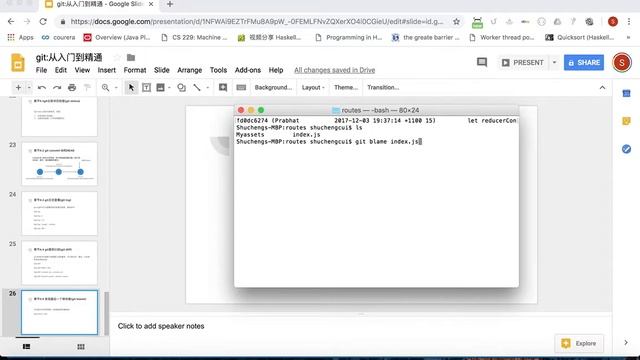Click the Zoom magnifier icon

105,87
